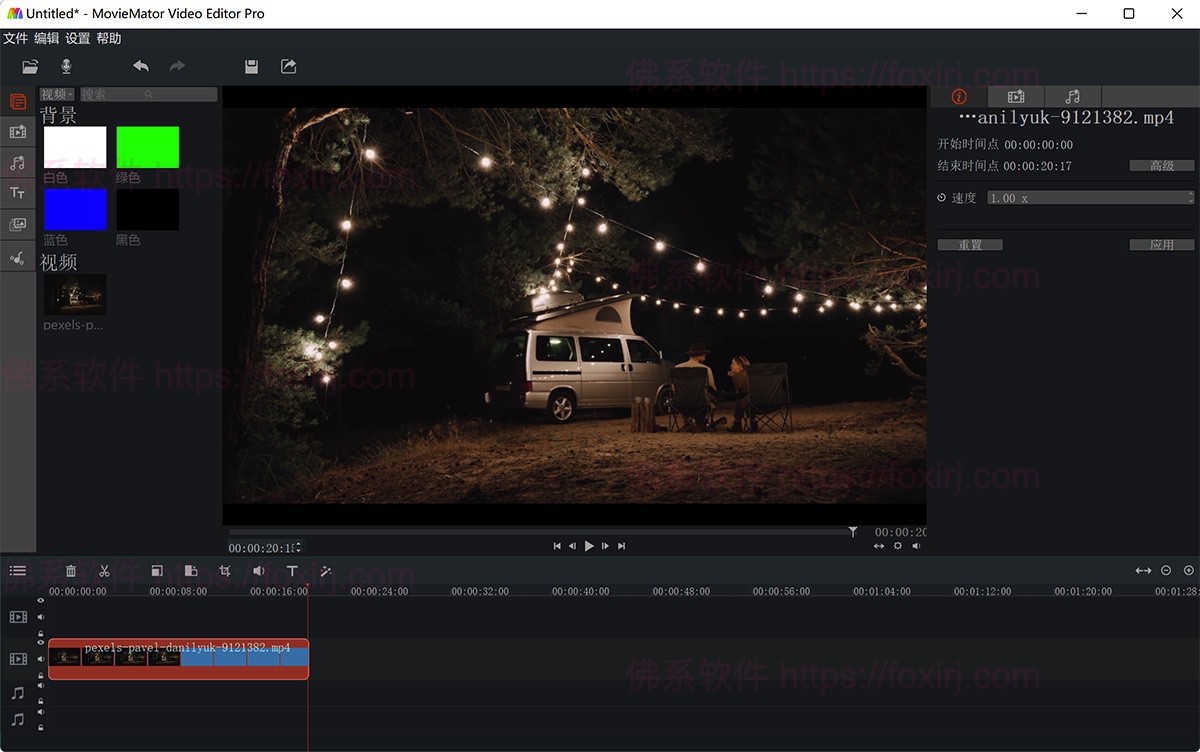
Task: Mute the first audio track speaker
Action: pyautogui.click(x=41, y=685)
